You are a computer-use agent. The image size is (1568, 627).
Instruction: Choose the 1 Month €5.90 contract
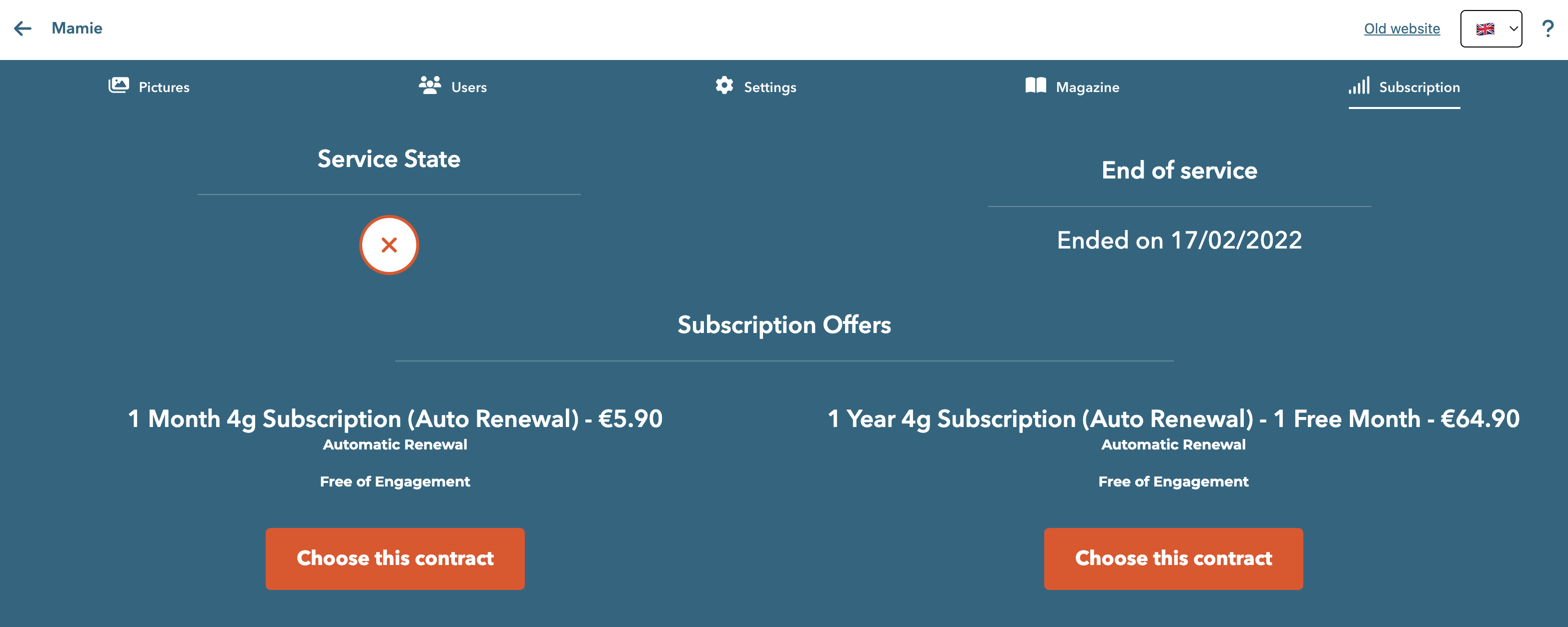395,558
